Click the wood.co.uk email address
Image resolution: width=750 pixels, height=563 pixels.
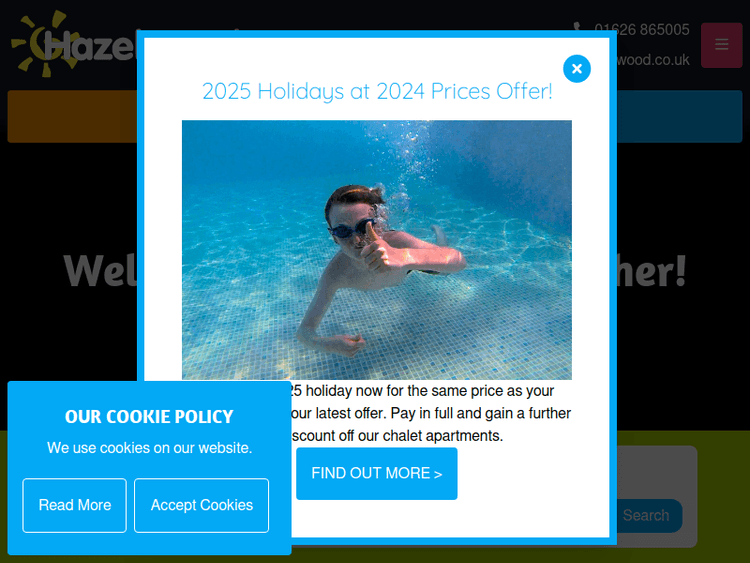pyautogui.click(x=653, y=60)
